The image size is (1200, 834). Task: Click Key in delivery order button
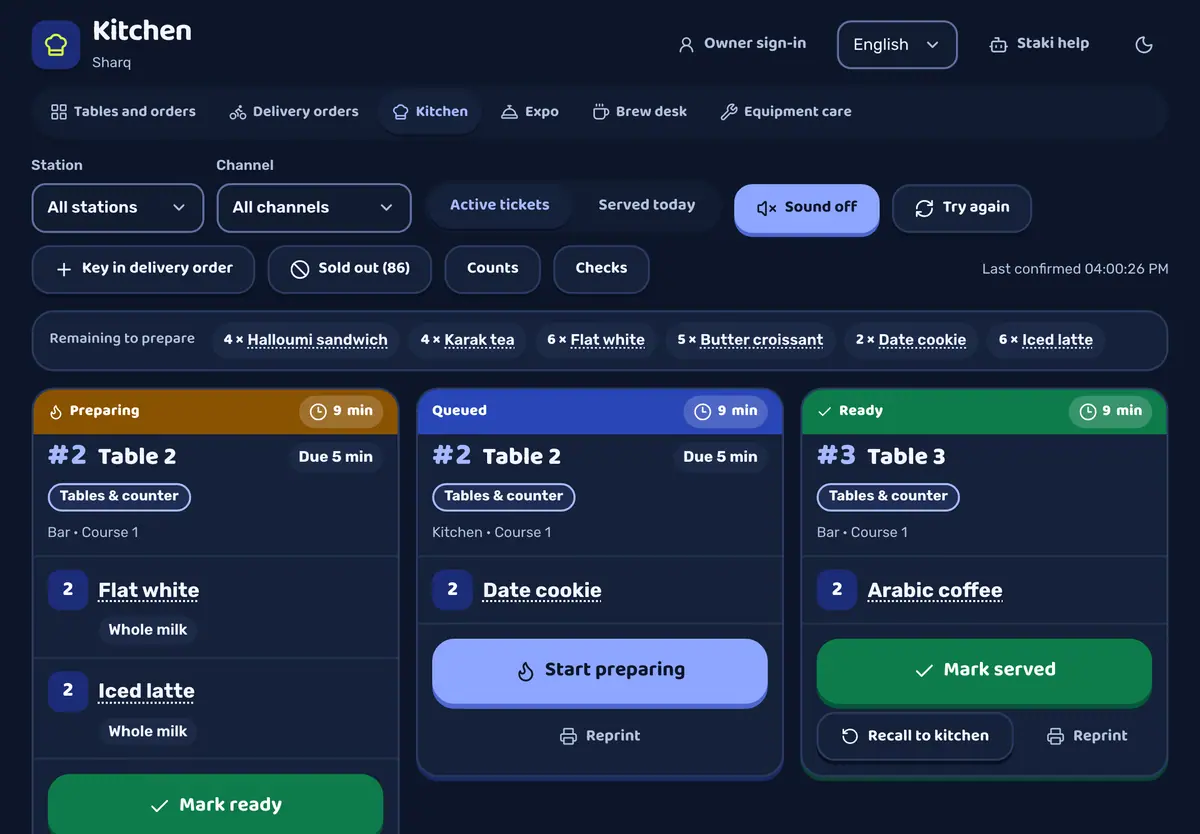143,269
